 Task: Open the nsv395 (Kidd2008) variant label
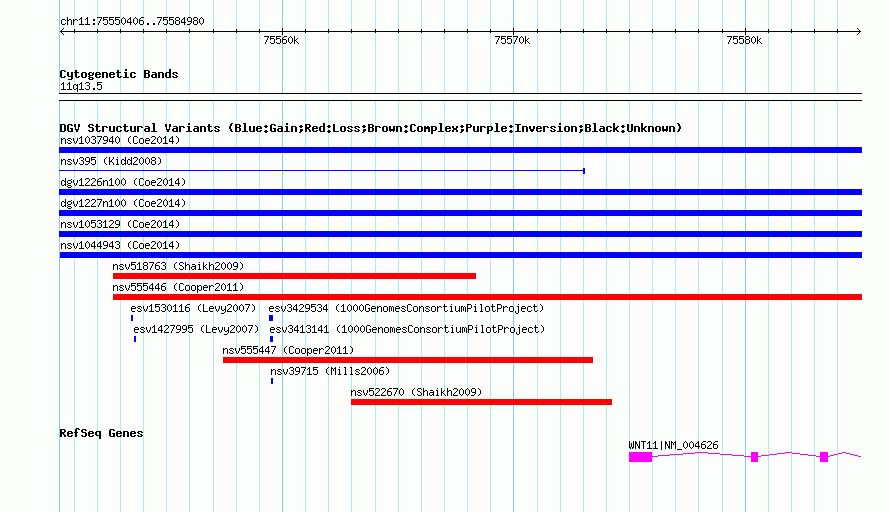pyautogui.click(x=111, y=161)
